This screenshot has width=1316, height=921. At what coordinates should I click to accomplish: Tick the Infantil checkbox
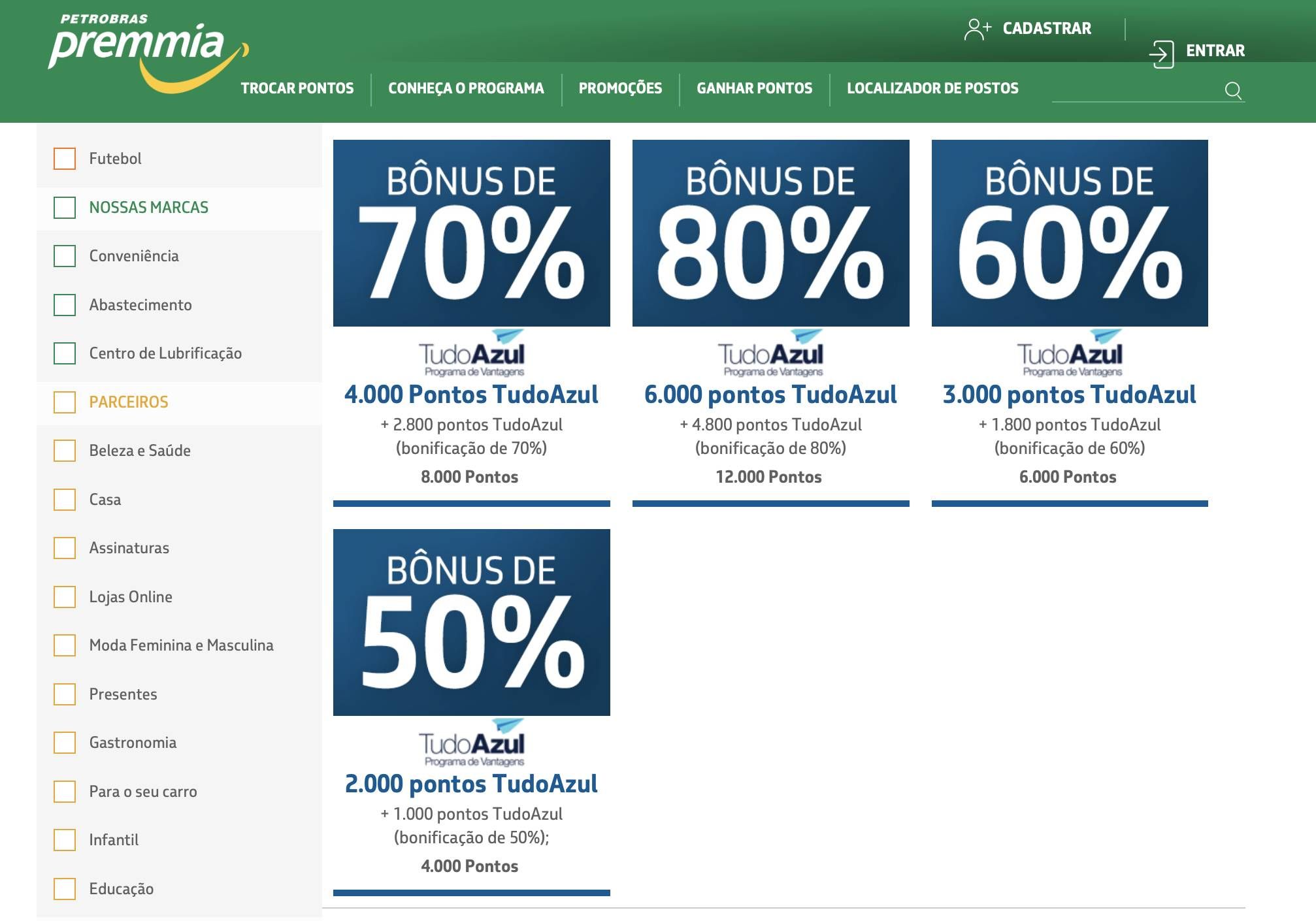(x=65, y=840)
